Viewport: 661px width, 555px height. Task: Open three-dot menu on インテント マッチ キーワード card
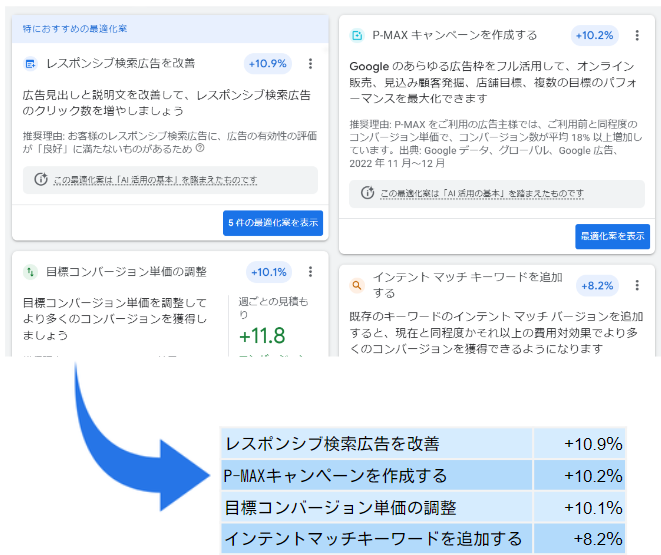point(637,285)
